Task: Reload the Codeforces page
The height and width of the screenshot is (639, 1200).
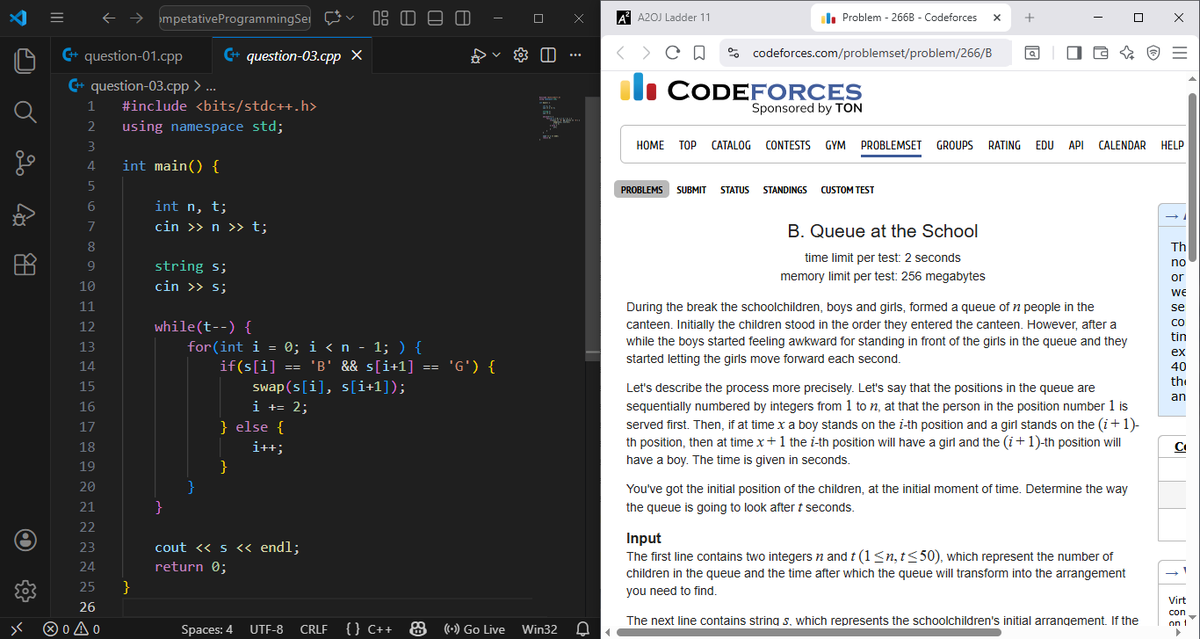Action: (x=672, y=52)
